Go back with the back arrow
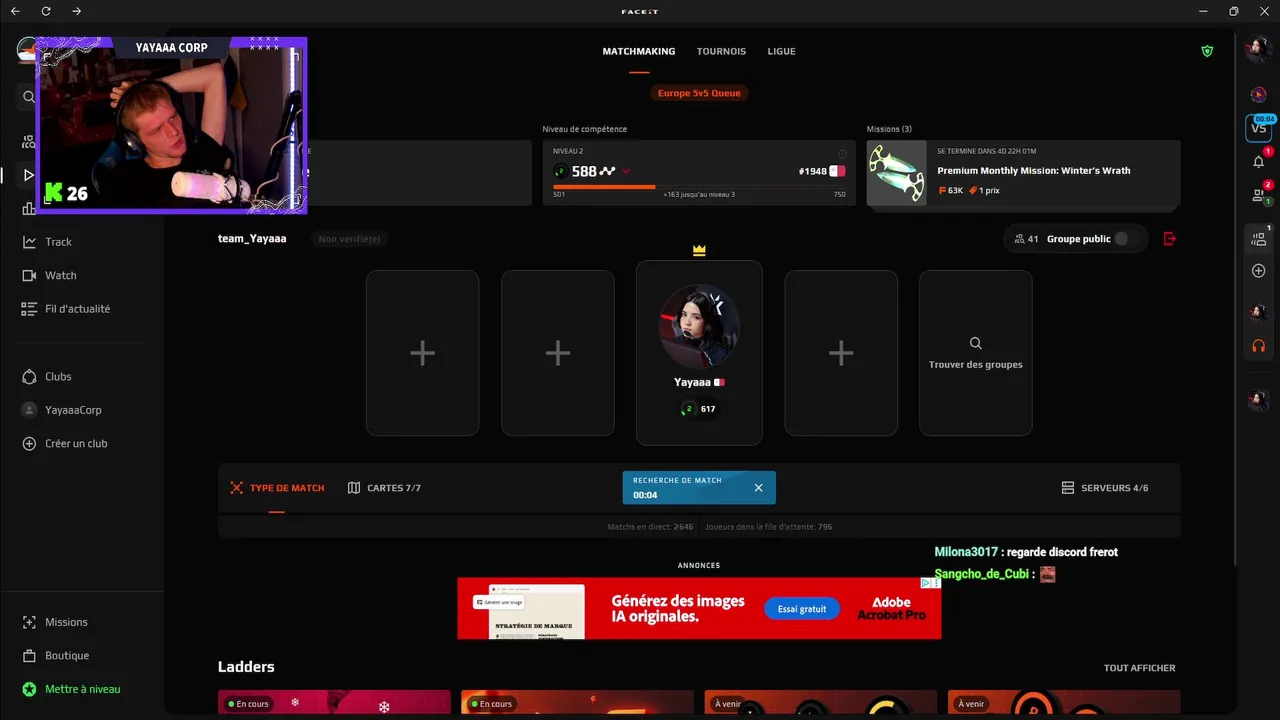Screen dimensions: 1280x720 coord(15,11)
